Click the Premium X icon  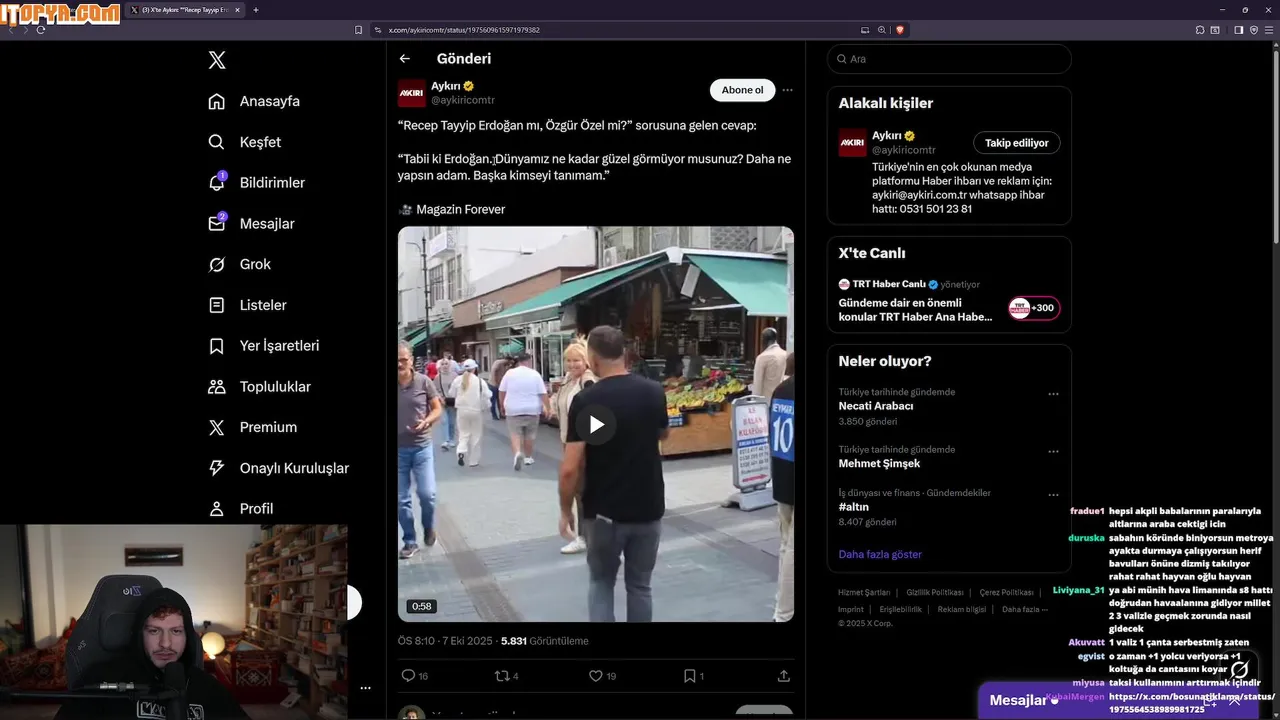[x=216, y=427]
